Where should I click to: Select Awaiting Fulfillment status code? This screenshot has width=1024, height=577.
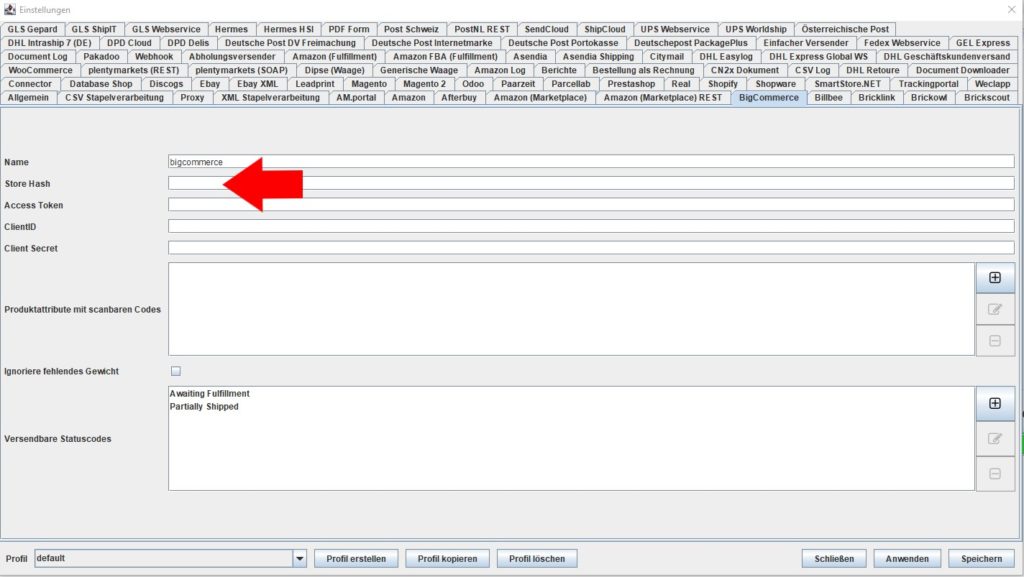tap(210, 394)
